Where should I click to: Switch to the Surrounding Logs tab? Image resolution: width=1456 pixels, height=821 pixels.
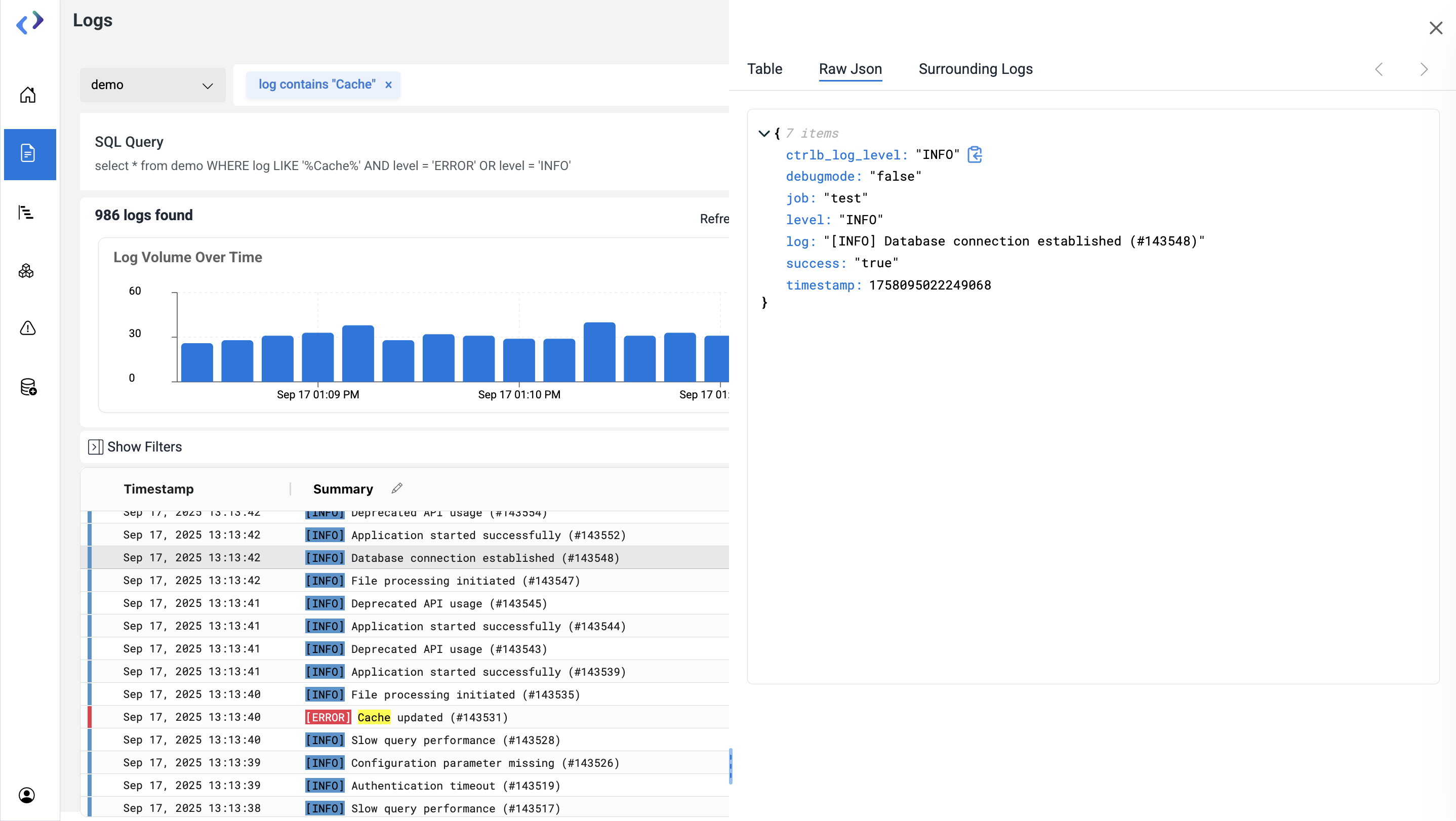click(975, 69)
